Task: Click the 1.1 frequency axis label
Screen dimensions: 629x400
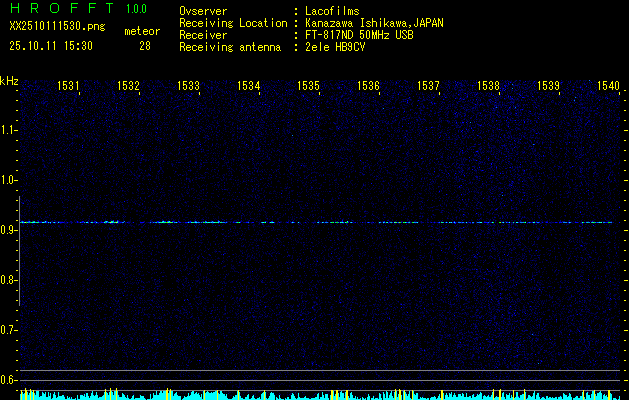Action: tap(9, 130)
